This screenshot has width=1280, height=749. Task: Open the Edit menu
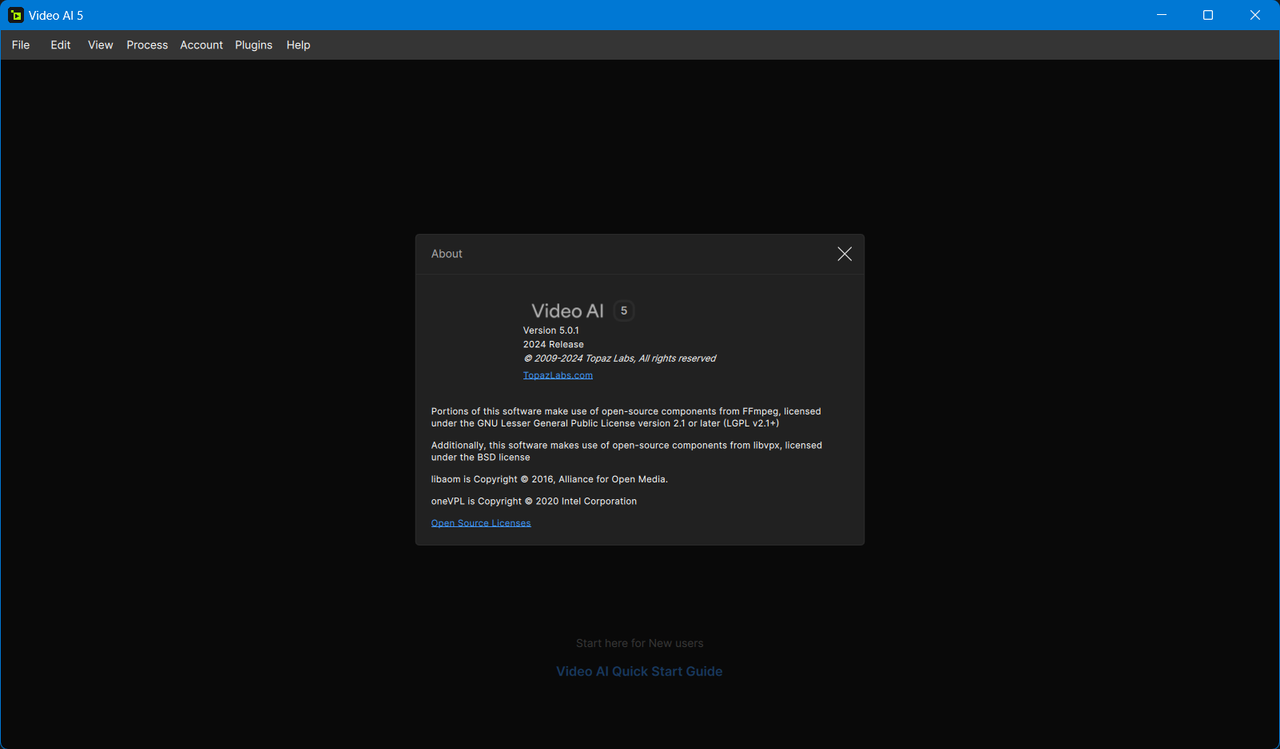pyautogui.click(x=60, y=44)
